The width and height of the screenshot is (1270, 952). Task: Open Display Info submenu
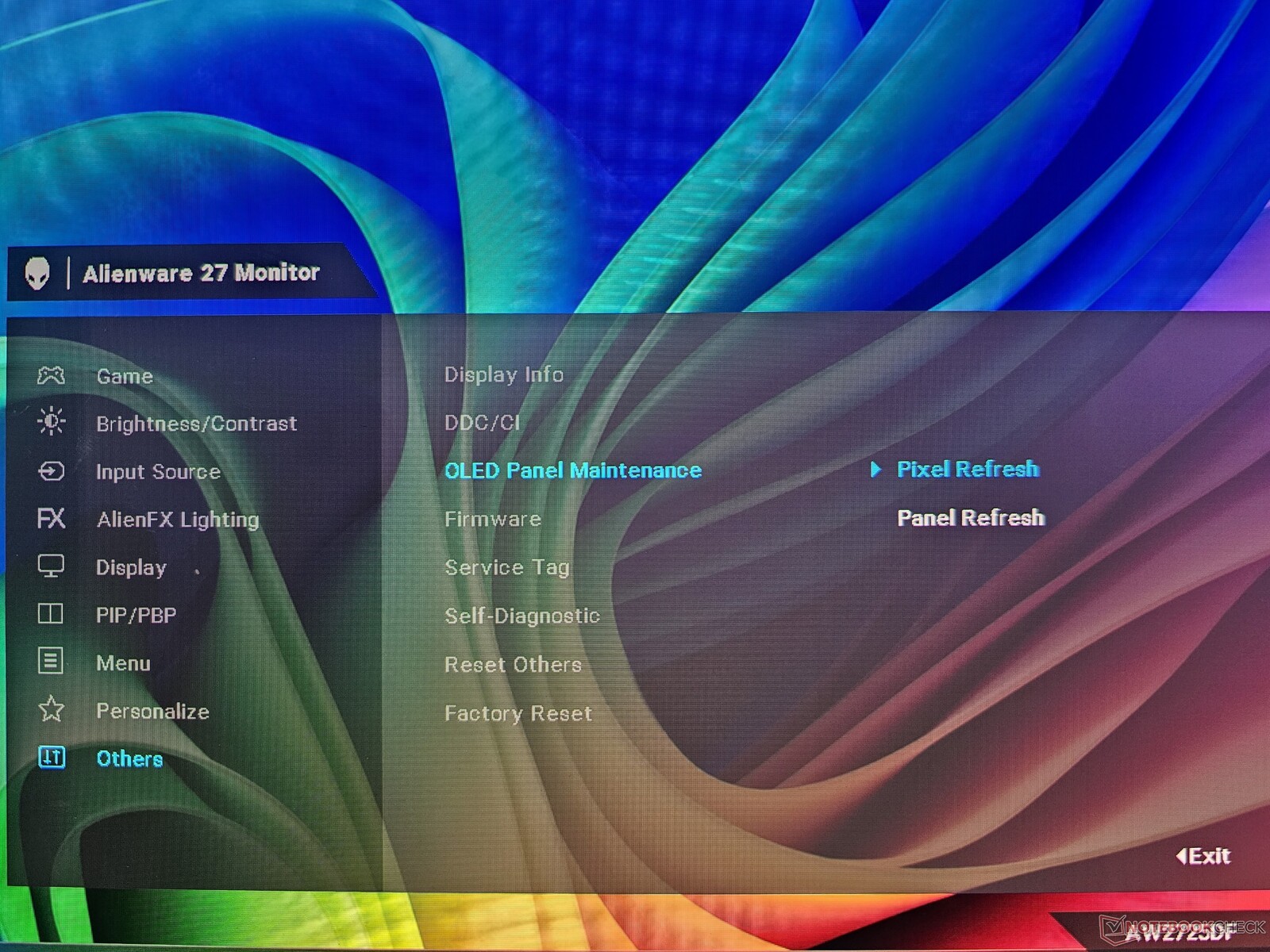pos(504,374)
